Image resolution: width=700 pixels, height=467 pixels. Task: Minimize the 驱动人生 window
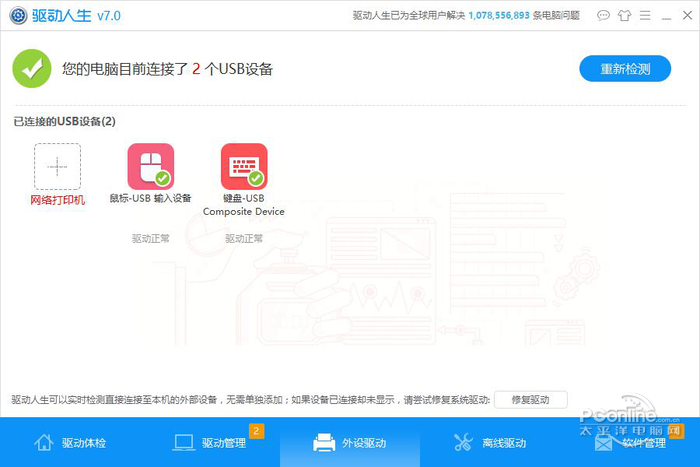point(667,16)
